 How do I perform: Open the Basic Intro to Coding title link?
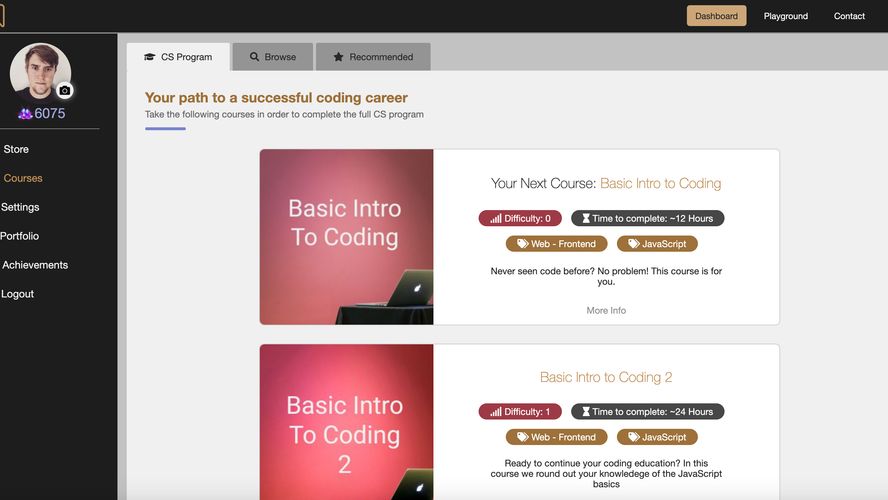[x=660, y=183]
